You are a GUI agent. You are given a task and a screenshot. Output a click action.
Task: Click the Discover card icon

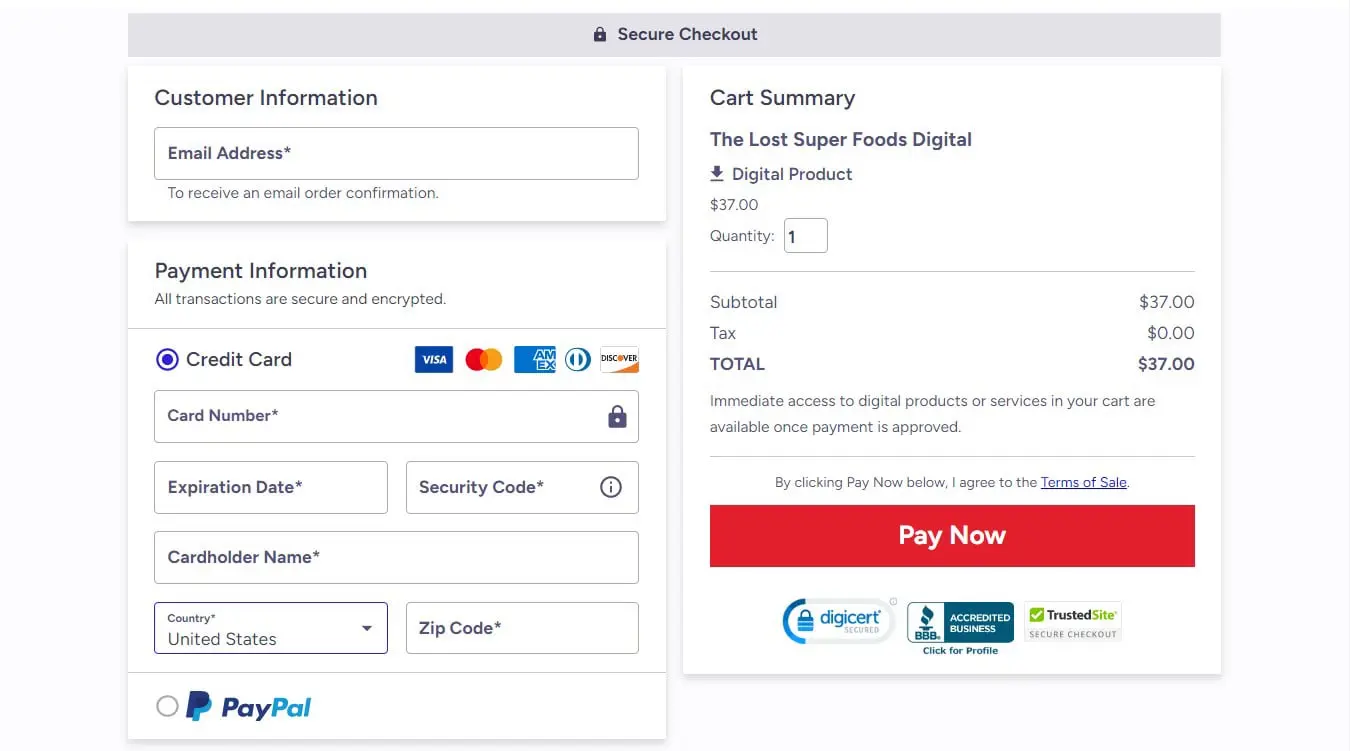pos(619,360)
